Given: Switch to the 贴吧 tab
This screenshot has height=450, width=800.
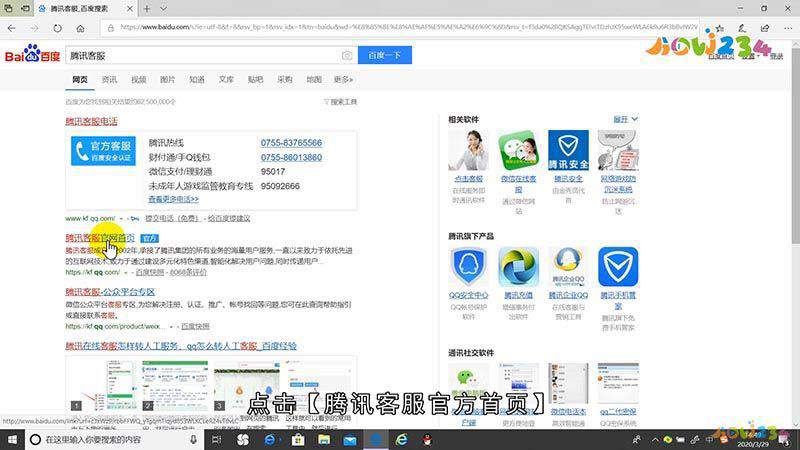Looking at the screenshot, I should pyautogui.click(x=255, y=80).
